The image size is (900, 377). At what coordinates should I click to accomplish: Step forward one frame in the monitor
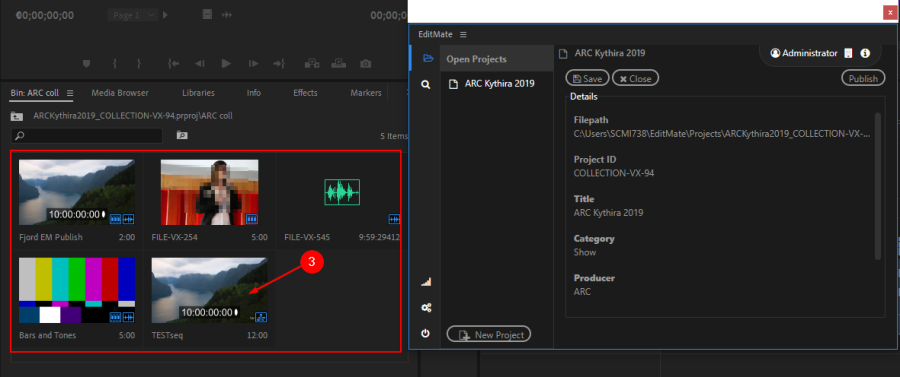click(x=253, y=64)
